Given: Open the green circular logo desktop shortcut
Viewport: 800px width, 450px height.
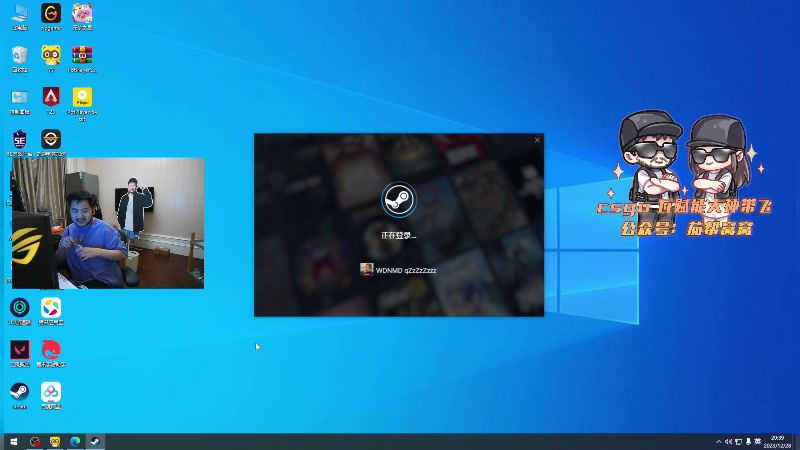Looking at the screenshot, I should [x=19, y=311].
